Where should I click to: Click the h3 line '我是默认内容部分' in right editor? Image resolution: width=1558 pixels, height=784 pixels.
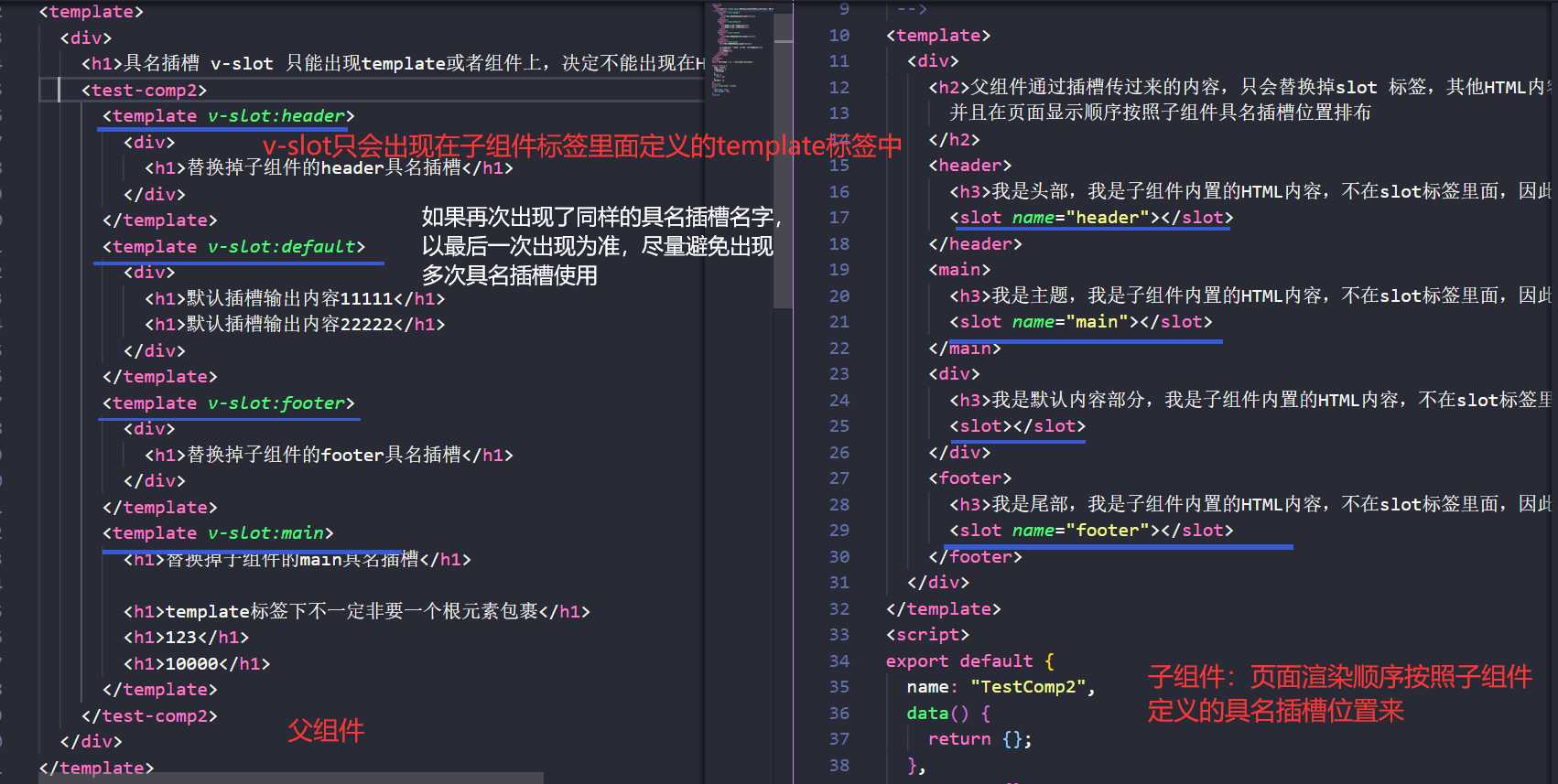click(1251, 401)
